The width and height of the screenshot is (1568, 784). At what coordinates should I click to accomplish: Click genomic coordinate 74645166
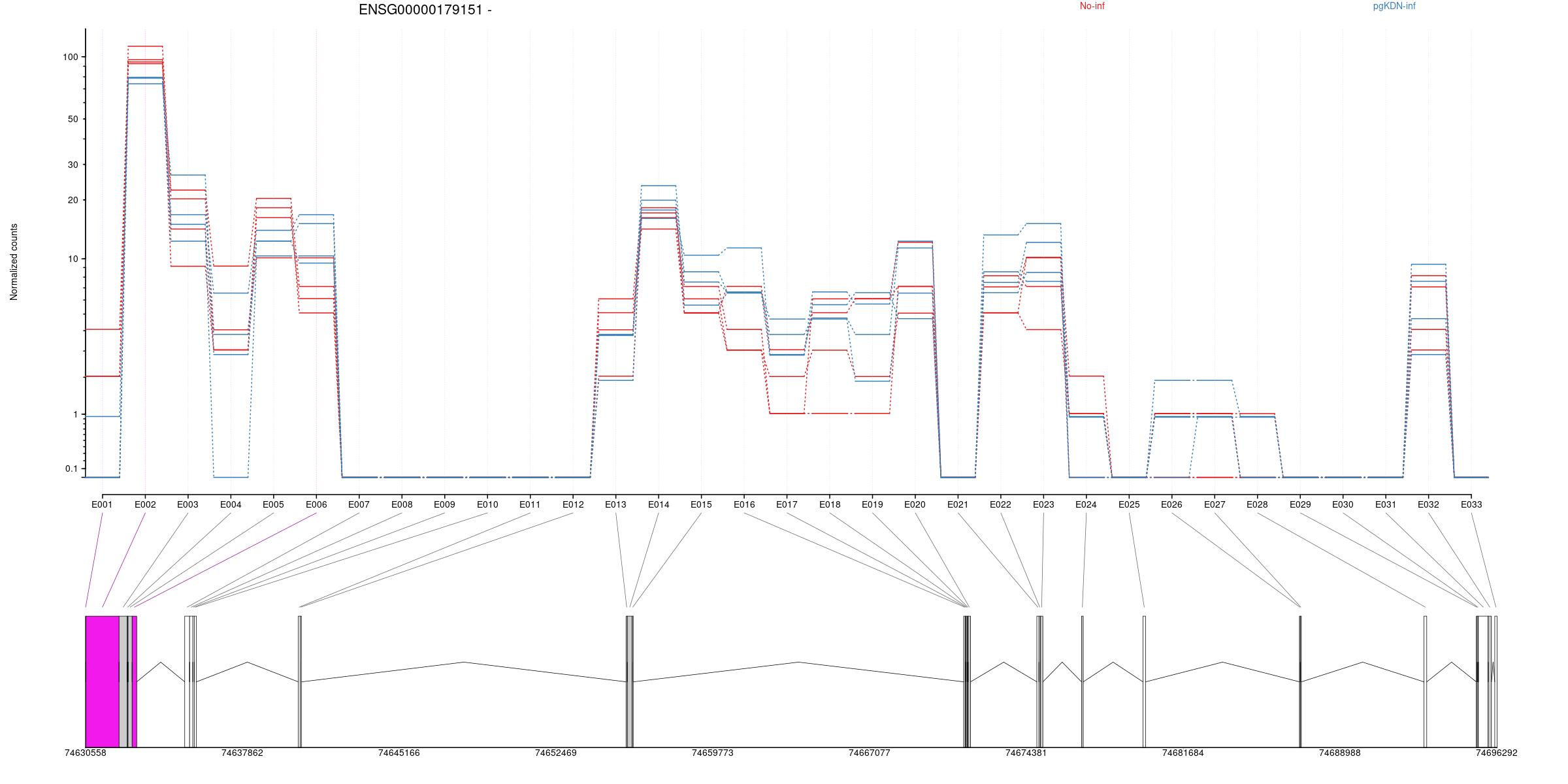coord(399,753)
